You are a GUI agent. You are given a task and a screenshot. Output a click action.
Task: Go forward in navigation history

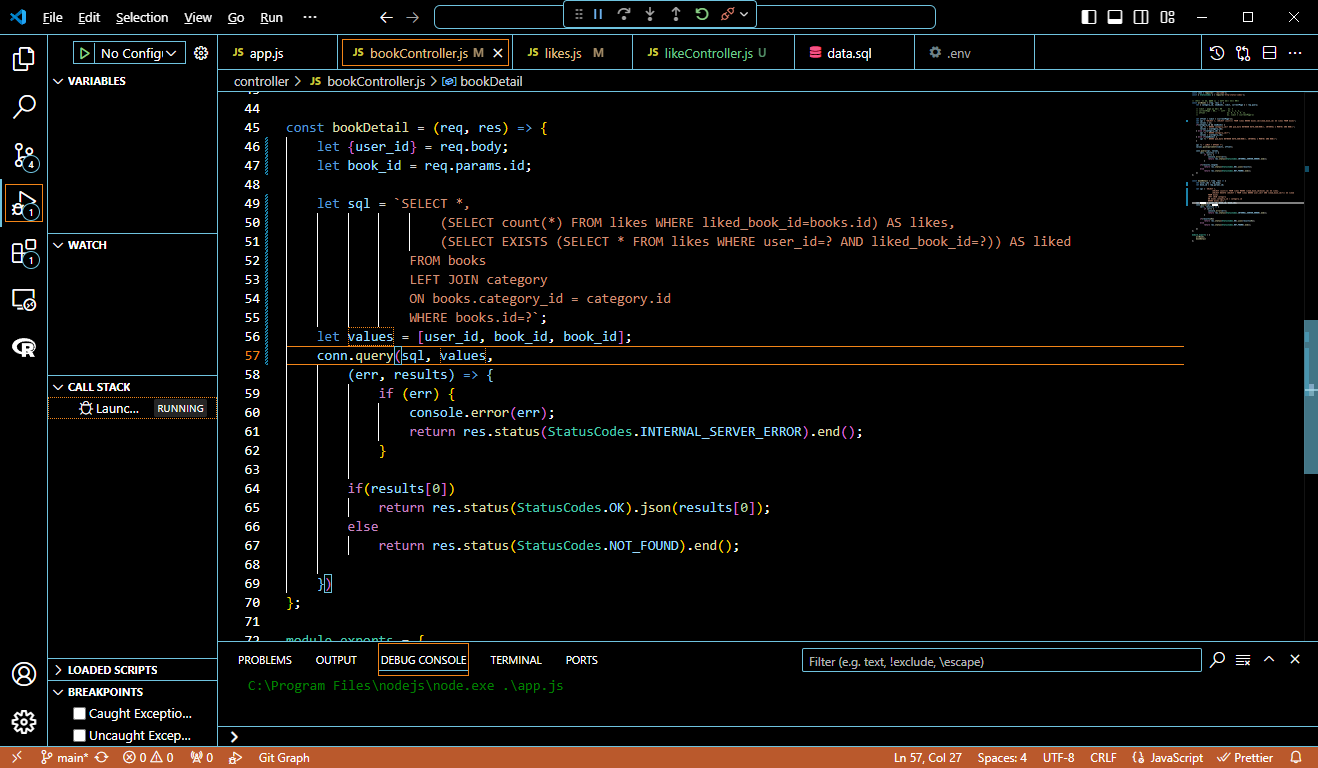click(413, 17)
